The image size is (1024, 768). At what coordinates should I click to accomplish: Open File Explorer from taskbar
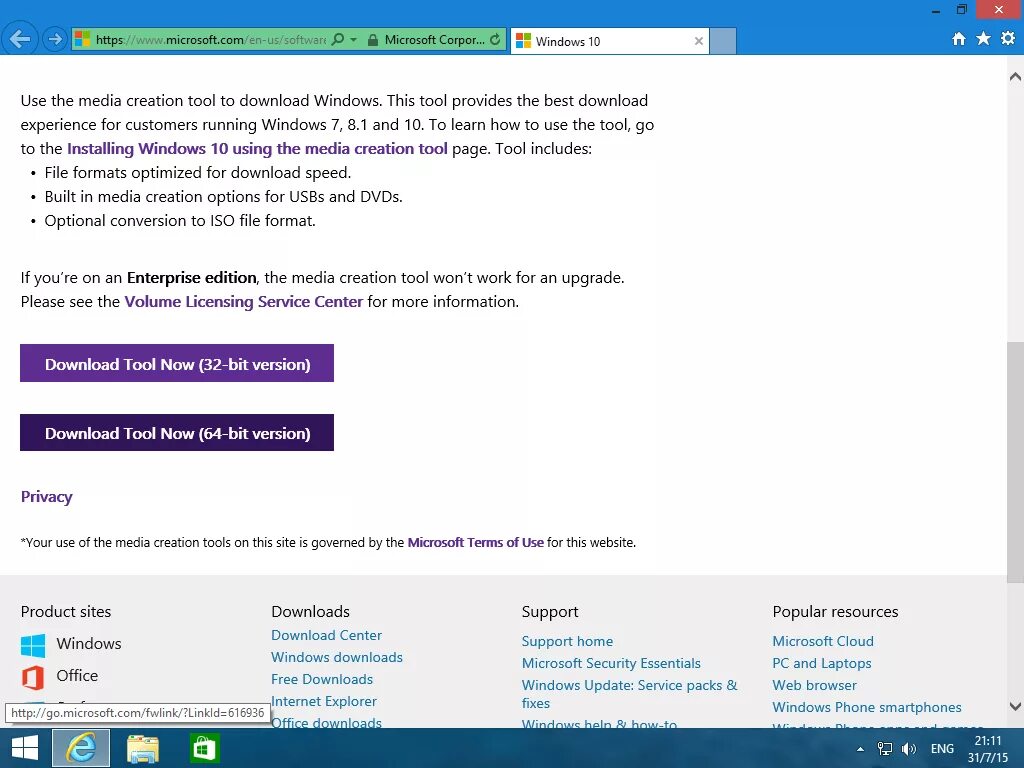click(142, 749)
